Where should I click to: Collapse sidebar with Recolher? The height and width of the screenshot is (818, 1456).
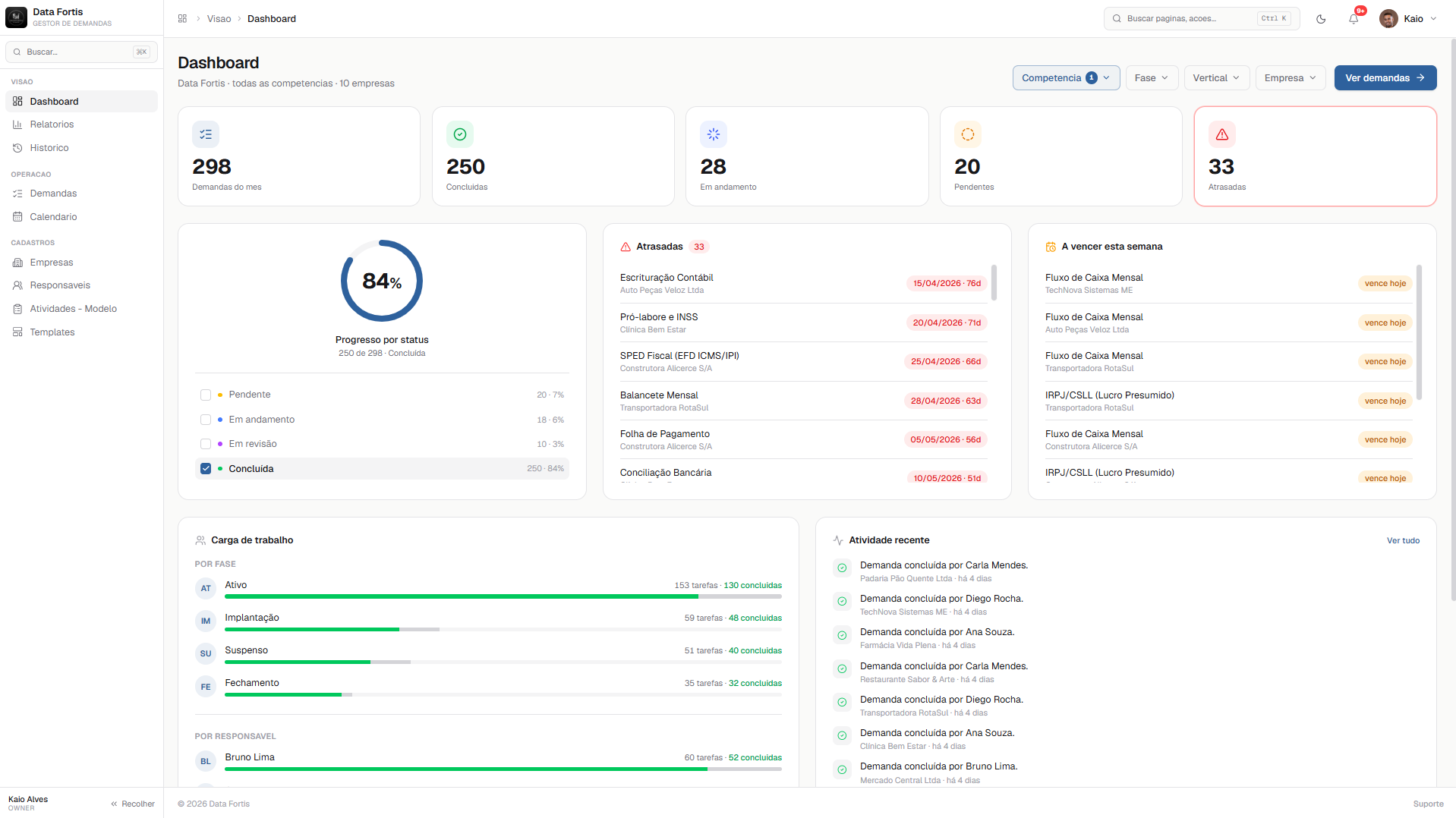coord(133,804)
